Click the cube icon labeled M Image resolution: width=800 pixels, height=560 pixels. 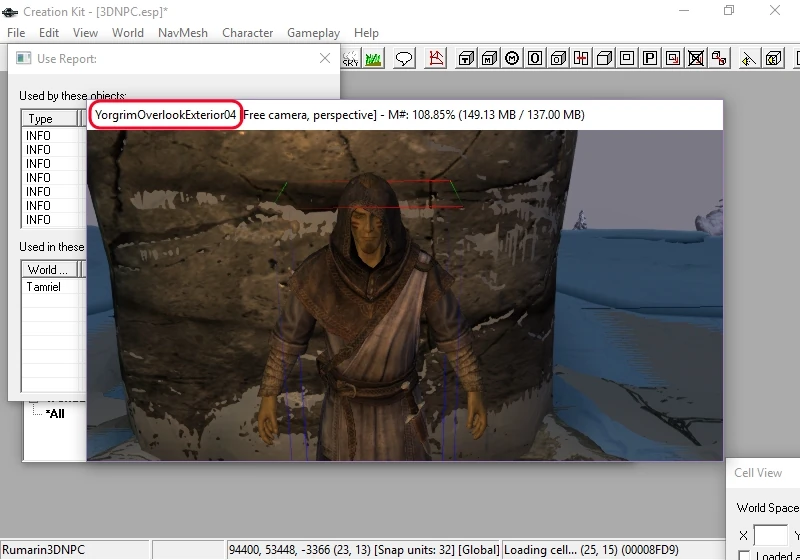(489, 59)
